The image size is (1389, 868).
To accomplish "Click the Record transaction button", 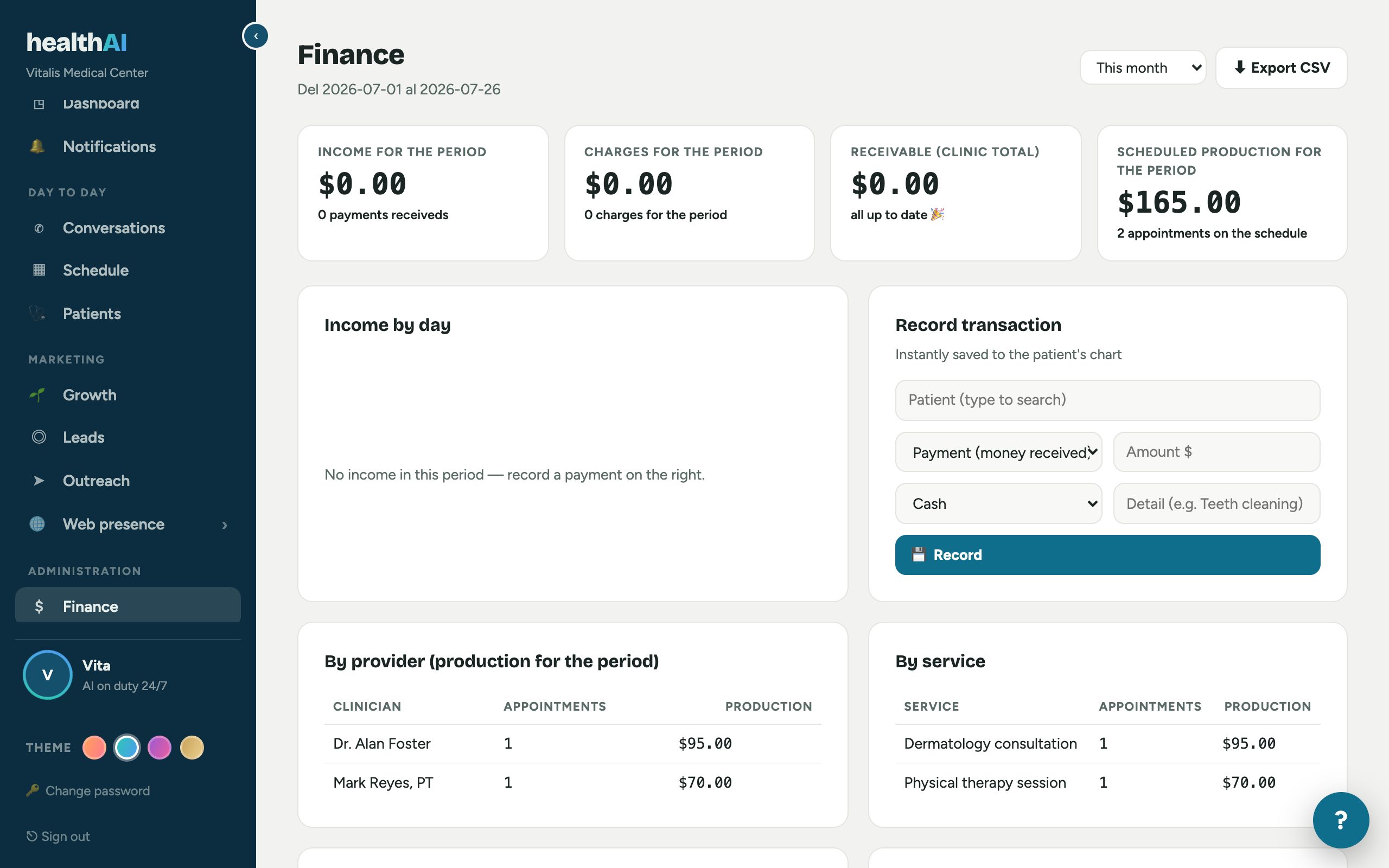I will tap(1107, 554).
